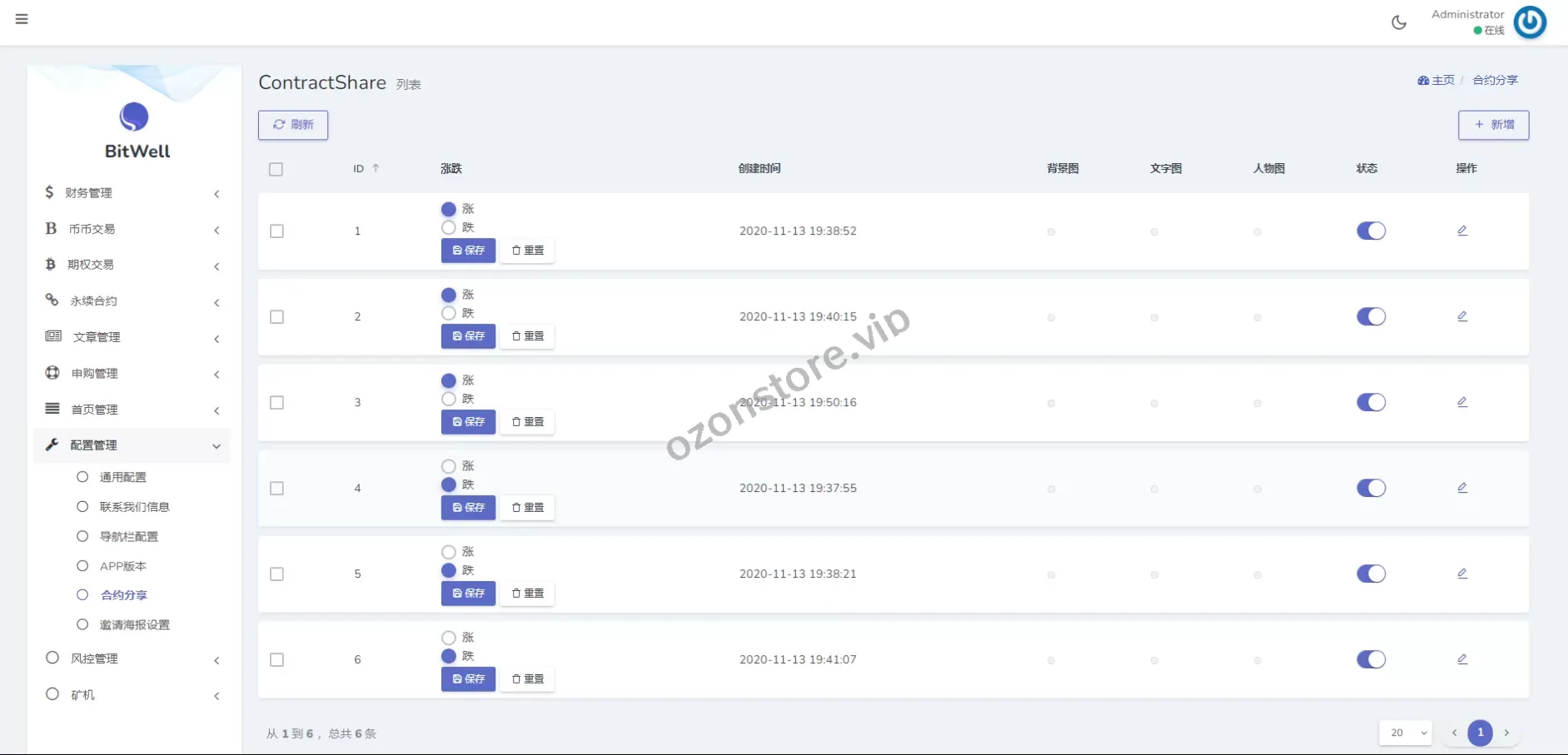Toggle dark mode moon icon
The width and height of the screenshot is (1568, 755).
[x=1399, y=22]
